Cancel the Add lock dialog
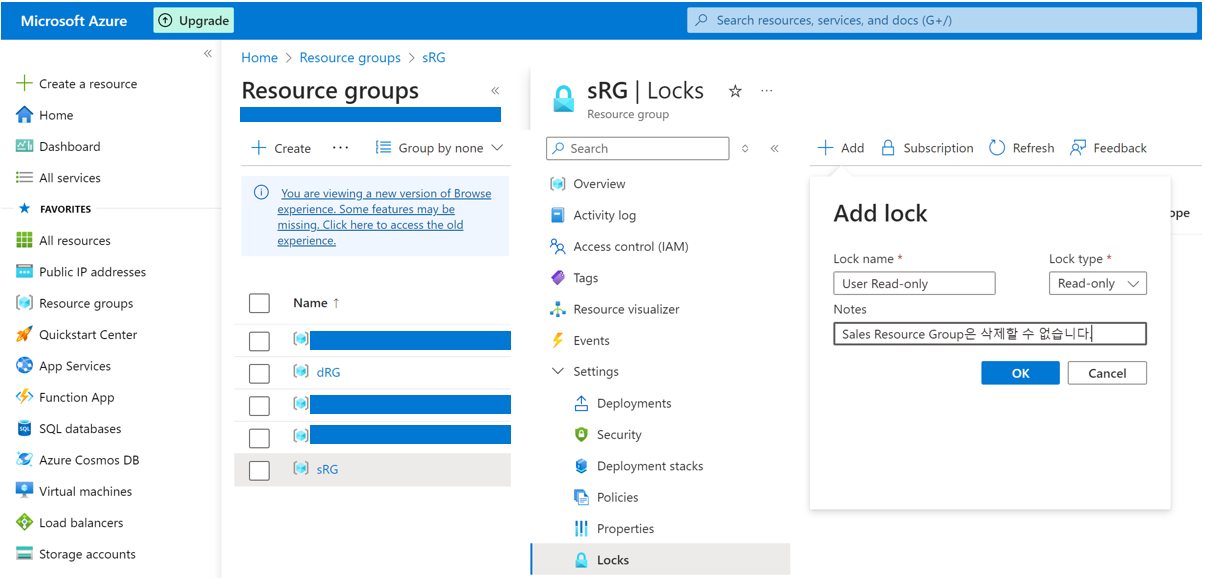The height and width of the screenshot is (578, 1205). click(x=1107, y=373)
